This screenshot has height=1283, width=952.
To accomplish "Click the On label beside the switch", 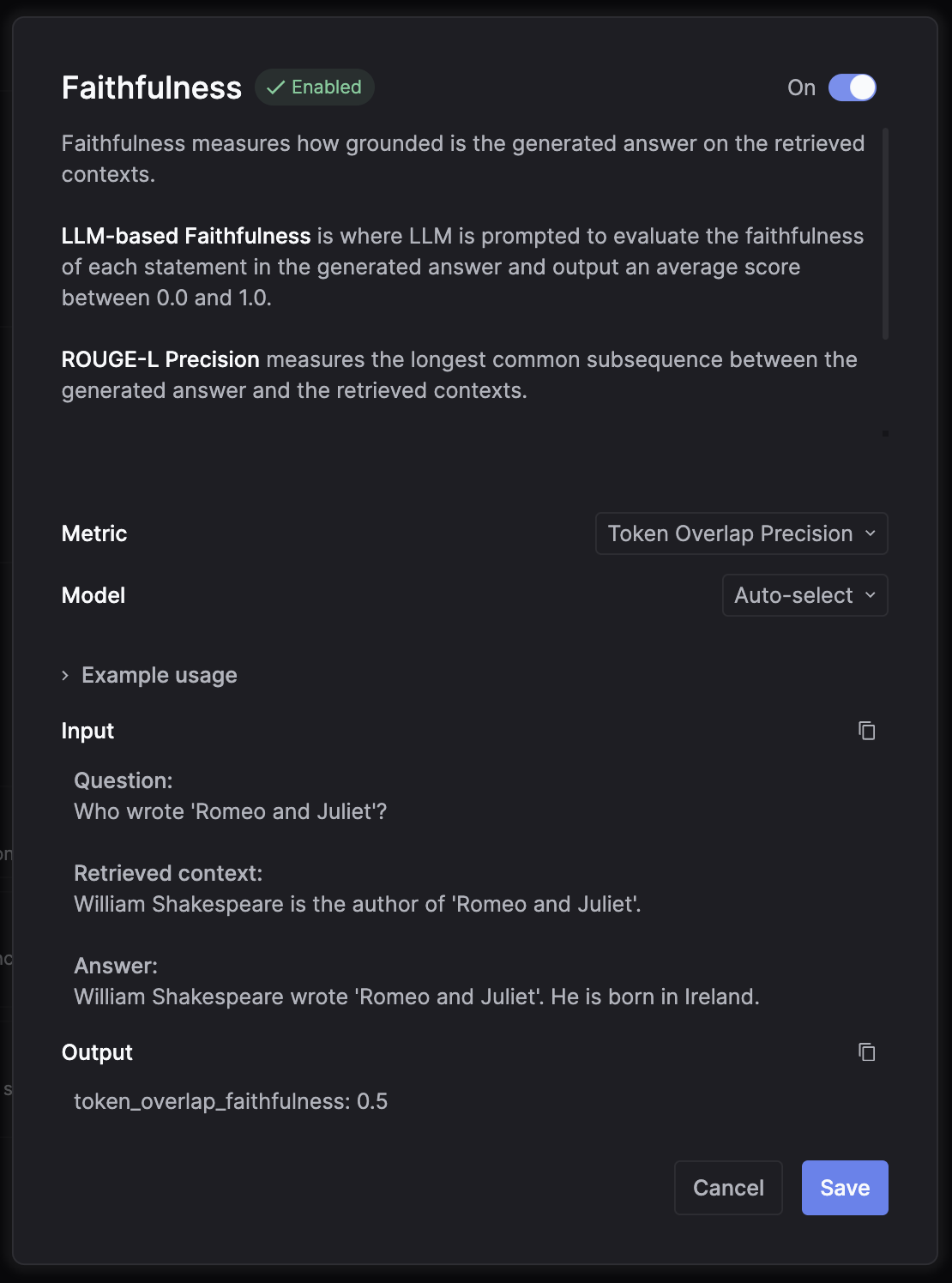I will pos(801,87).
